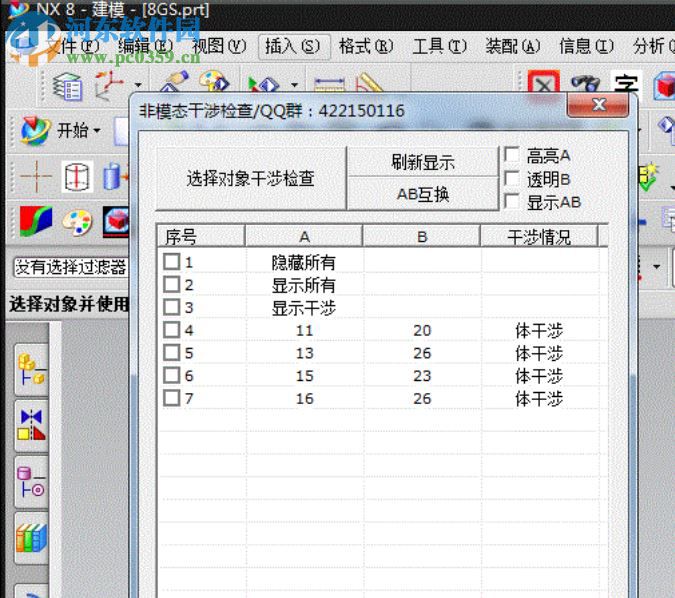Click the 选择对象干涉检查 button
The width and height of the screenshot is (675, 598).
[251, 178]
